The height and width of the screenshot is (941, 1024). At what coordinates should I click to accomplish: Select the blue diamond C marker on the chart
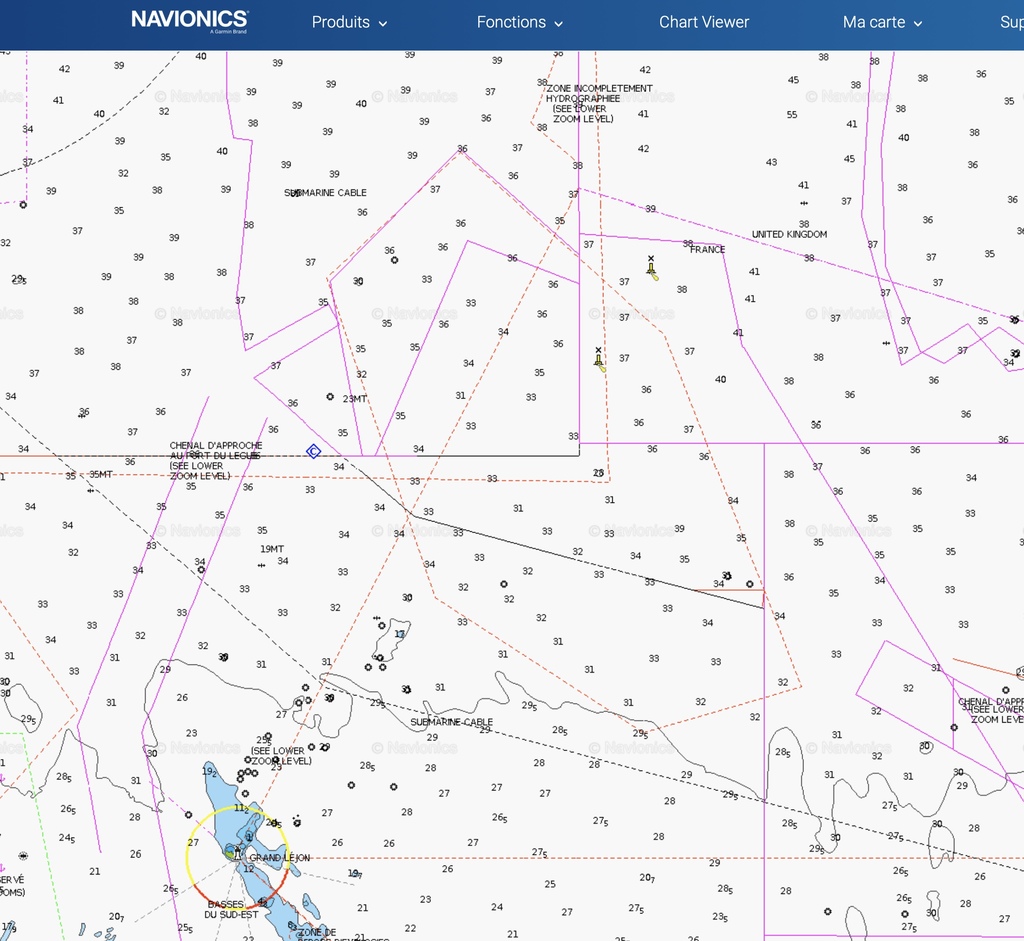pyautogui.click(x=313, y=451)
